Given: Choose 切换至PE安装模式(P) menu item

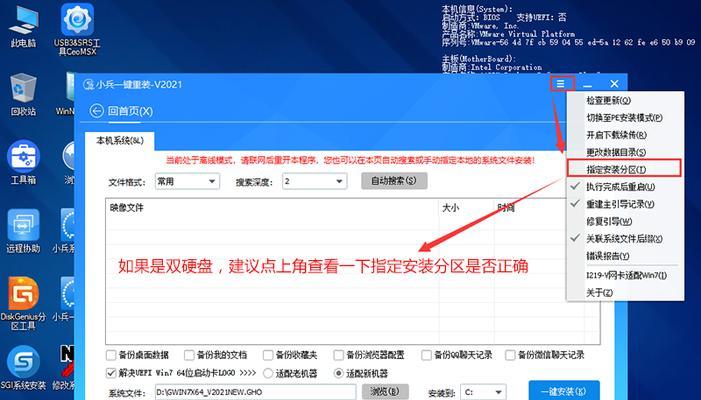Looking at the screenshot, I should (x=625, y=118).
